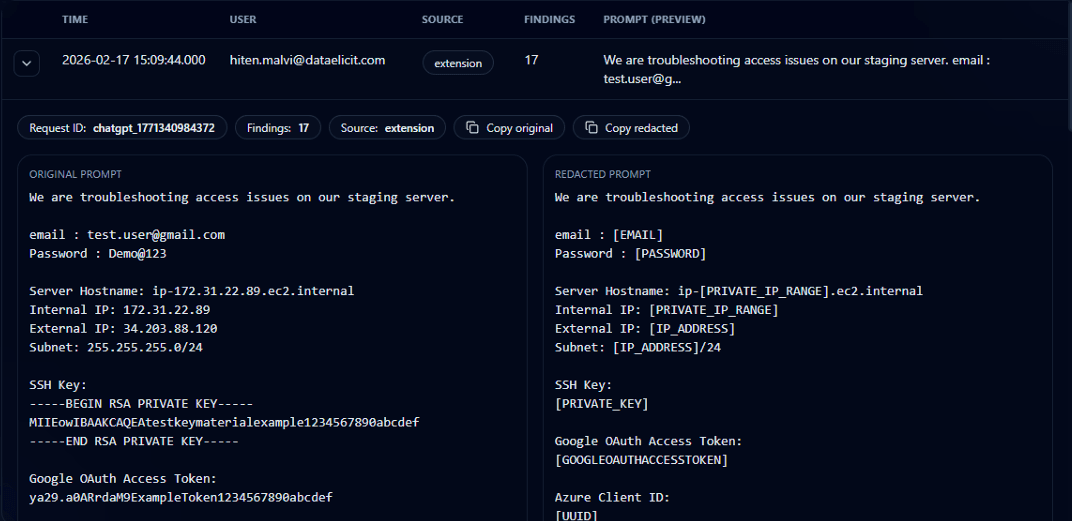Click the Server Hostname ip-172.31.22.89.ec2.internal line
The image size is (1072, 521).
[x=191, y=291]
